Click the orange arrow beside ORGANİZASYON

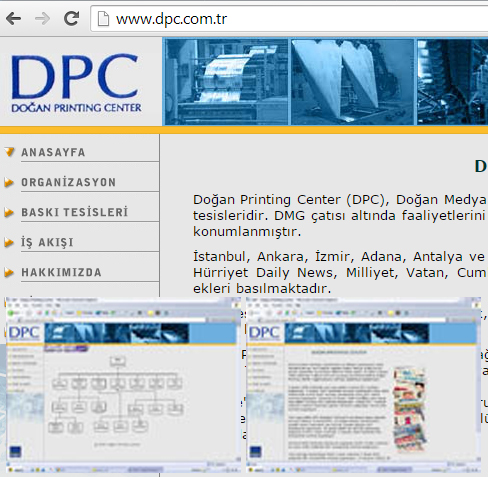coord(9,182)
